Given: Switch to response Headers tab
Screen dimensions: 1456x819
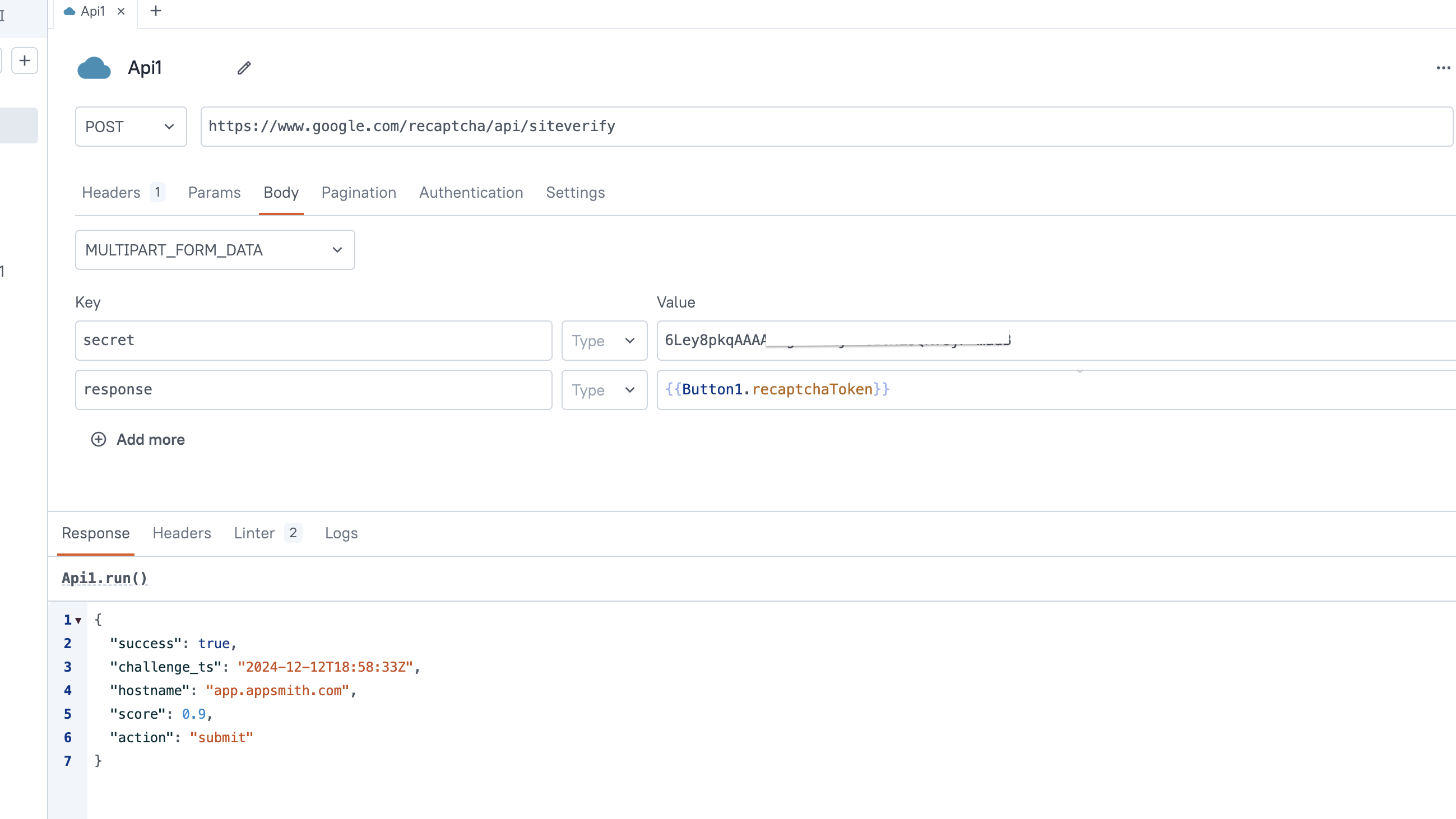Looking at the screenshot, I should pyautogui.click(x=182, y=533).
